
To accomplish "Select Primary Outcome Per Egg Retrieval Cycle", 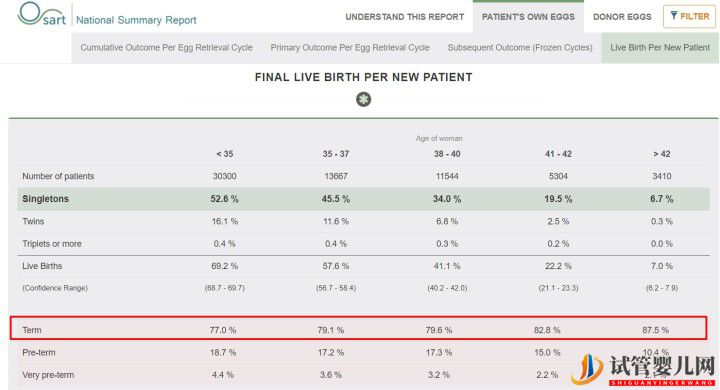I will (x=350, y=47).
